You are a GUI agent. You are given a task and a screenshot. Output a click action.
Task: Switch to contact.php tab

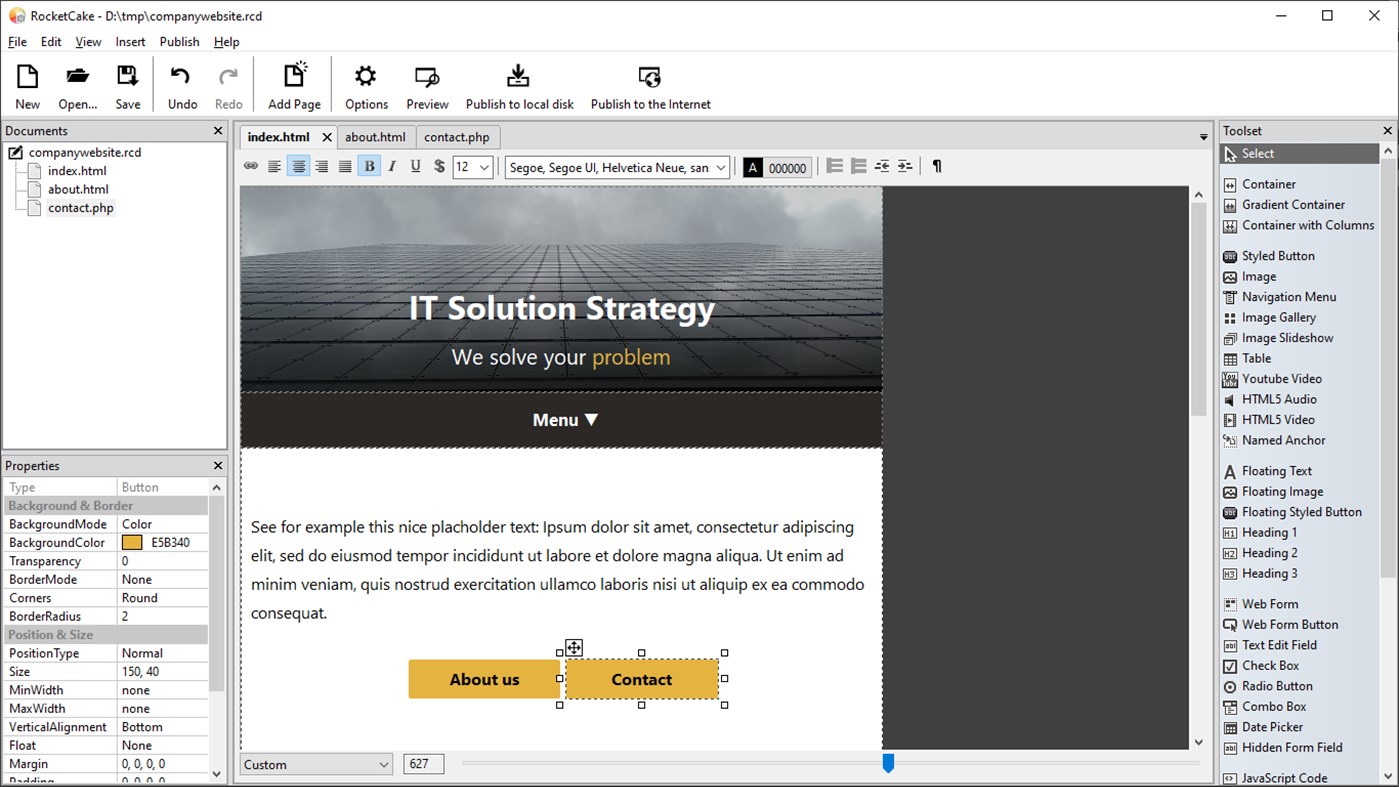coord(457,137)
